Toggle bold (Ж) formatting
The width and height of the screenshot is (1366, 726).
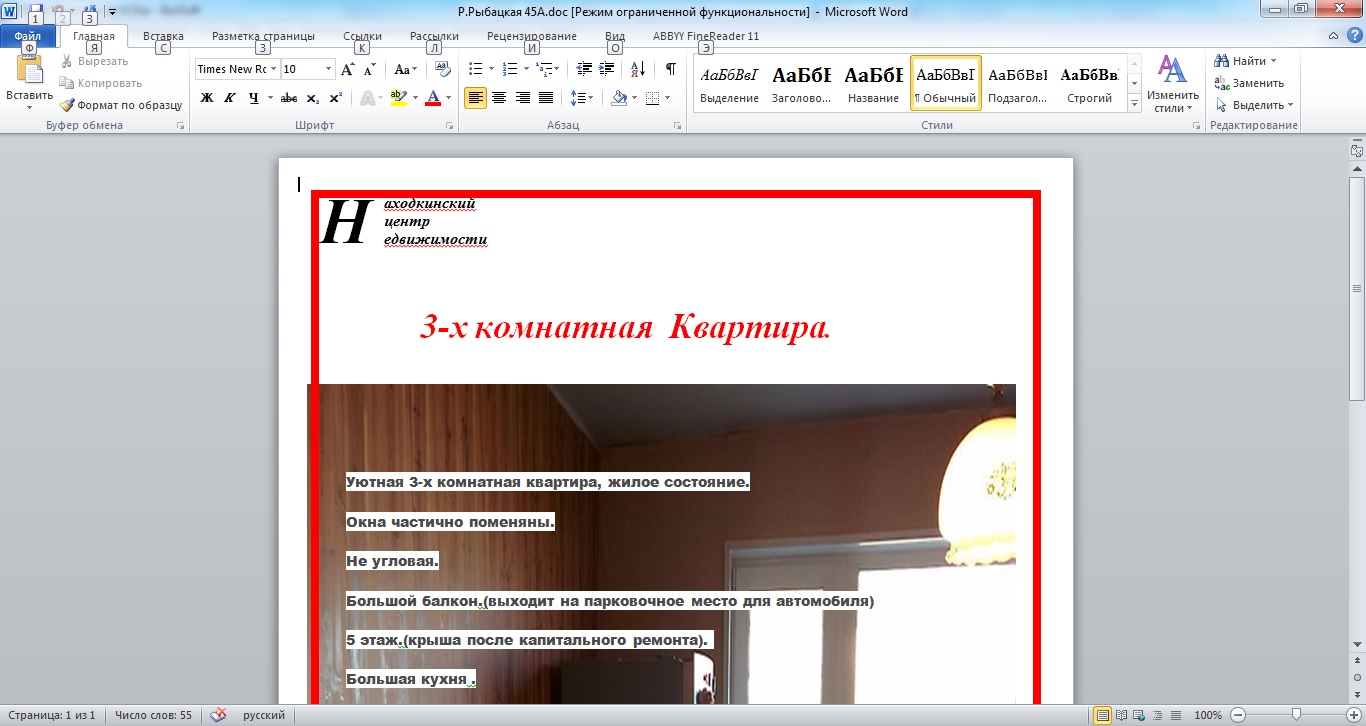207,98
